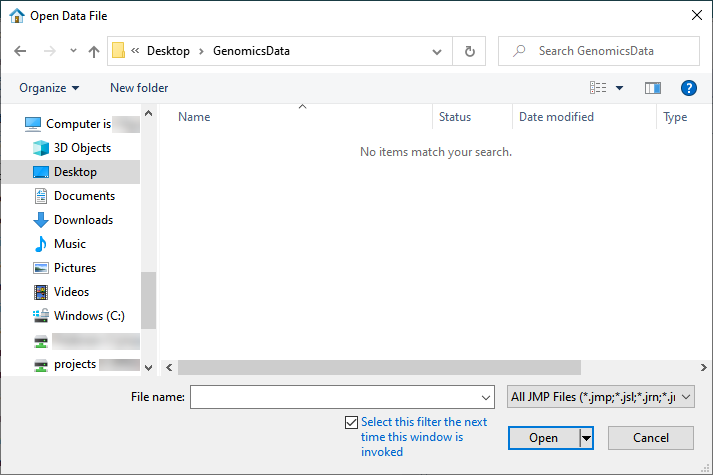Select 3D Objects in navigation pane
Screen dimensions: 713x475
[82, 148]
